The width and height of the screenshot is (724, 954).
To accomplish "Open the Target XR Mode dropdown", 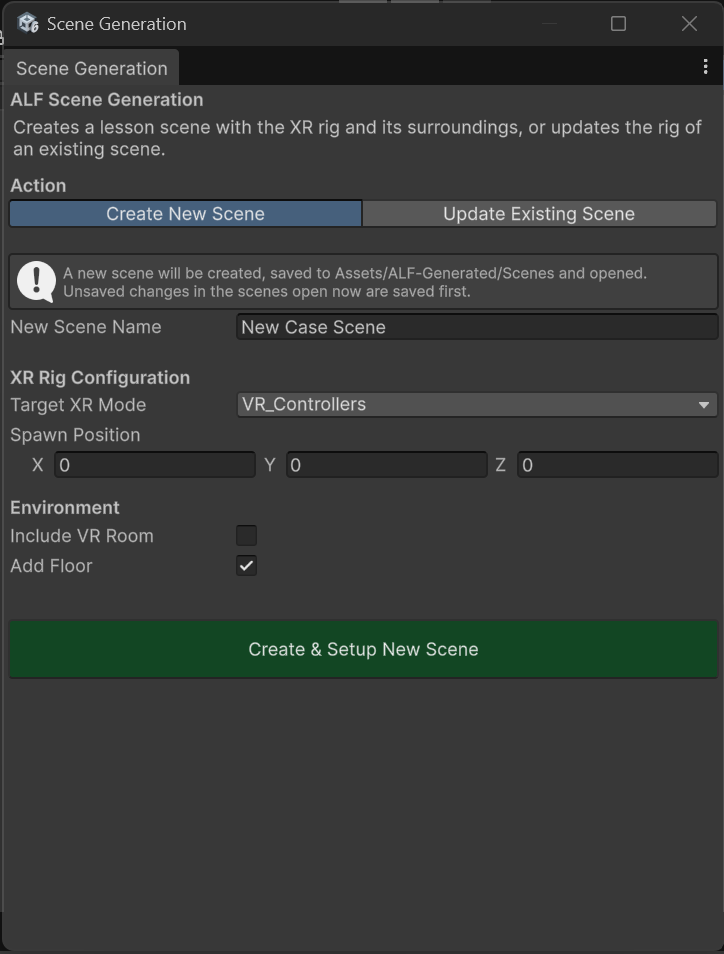I will [x=477, y=405].
